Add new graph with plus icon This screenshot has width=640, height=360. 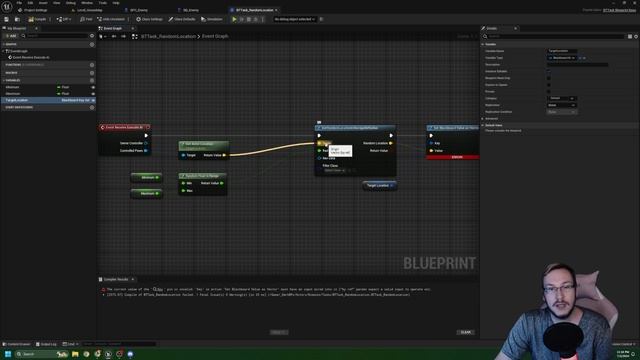(92, 44)
